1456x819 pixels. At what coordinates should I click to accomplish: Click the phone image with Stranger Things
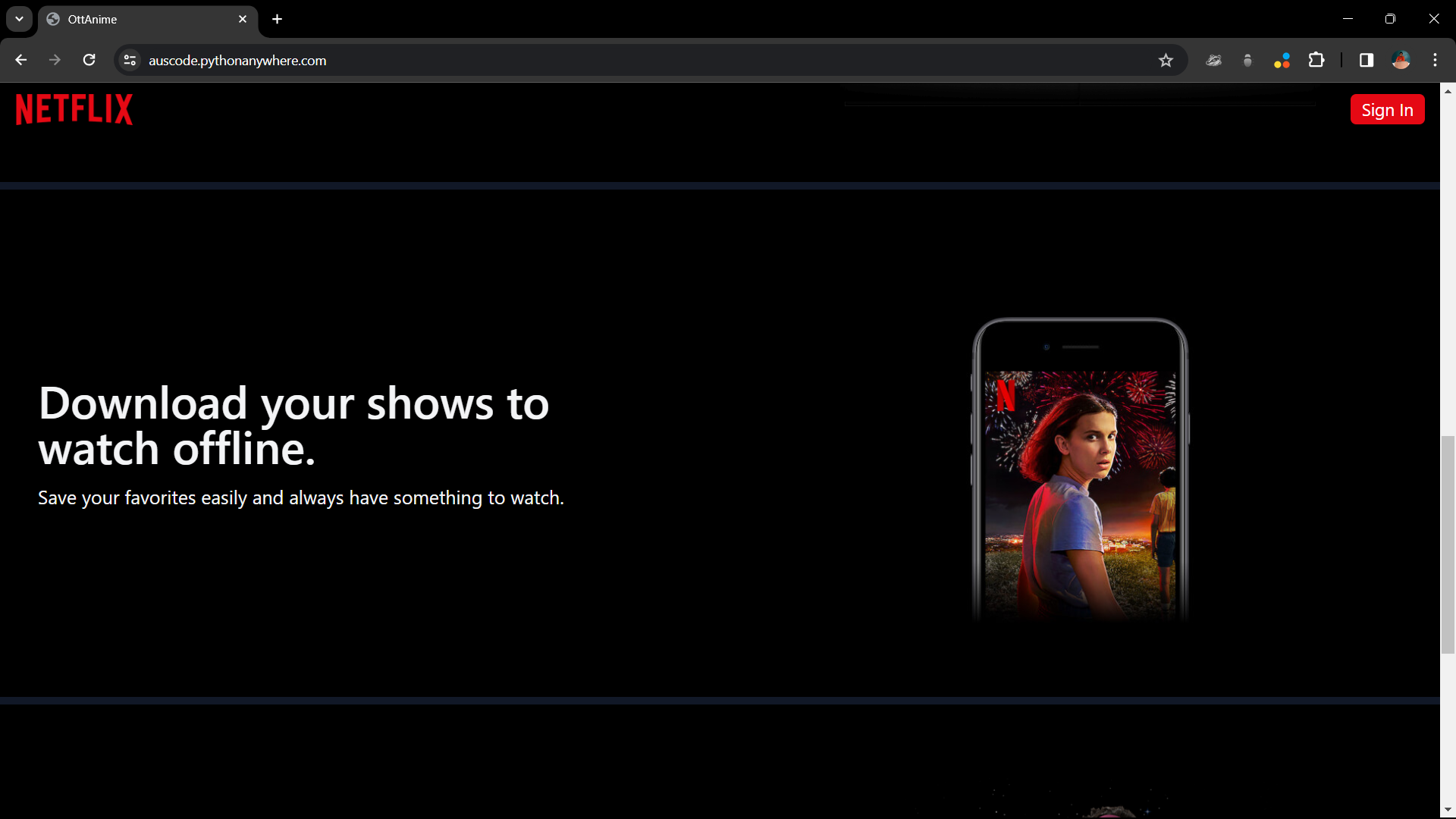point(1080,470)
